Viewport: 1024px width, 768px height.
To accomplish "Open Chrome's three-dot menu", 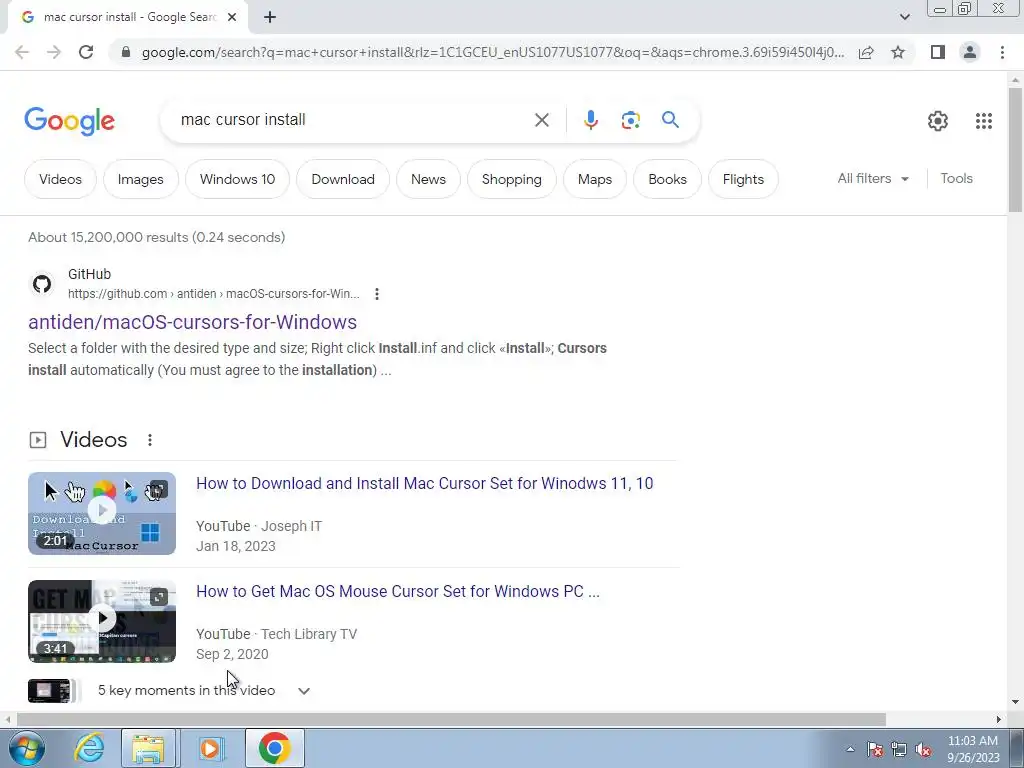I will pyautogui.click(x=1002, y=52).
